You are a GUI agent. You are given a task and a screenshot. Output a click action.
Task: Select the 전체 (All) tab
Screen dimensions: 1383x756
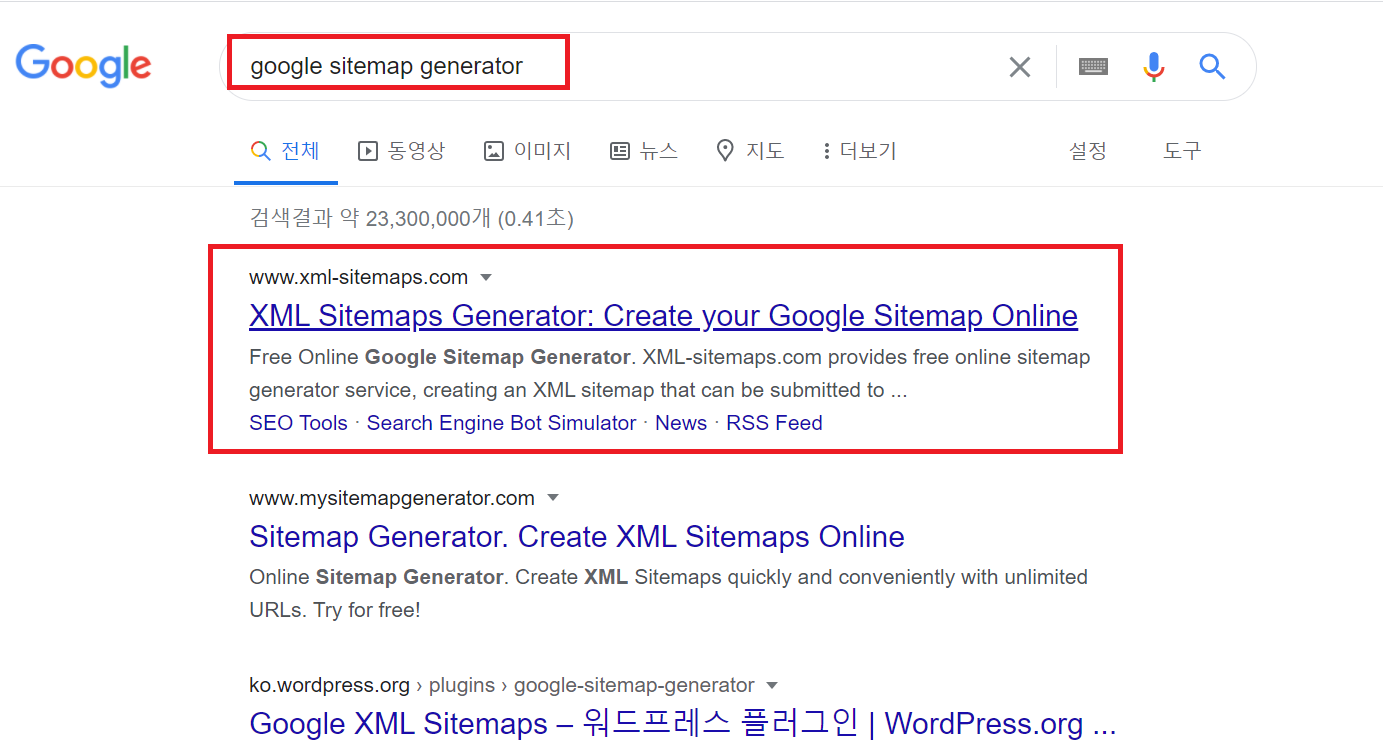point(286,151)
